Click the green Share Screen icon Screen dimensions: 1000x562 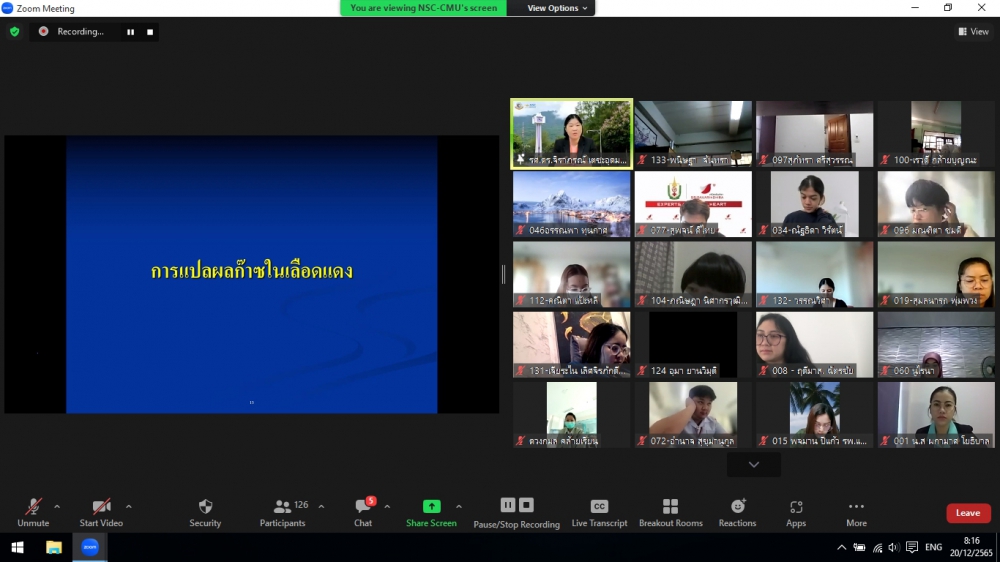431,507
